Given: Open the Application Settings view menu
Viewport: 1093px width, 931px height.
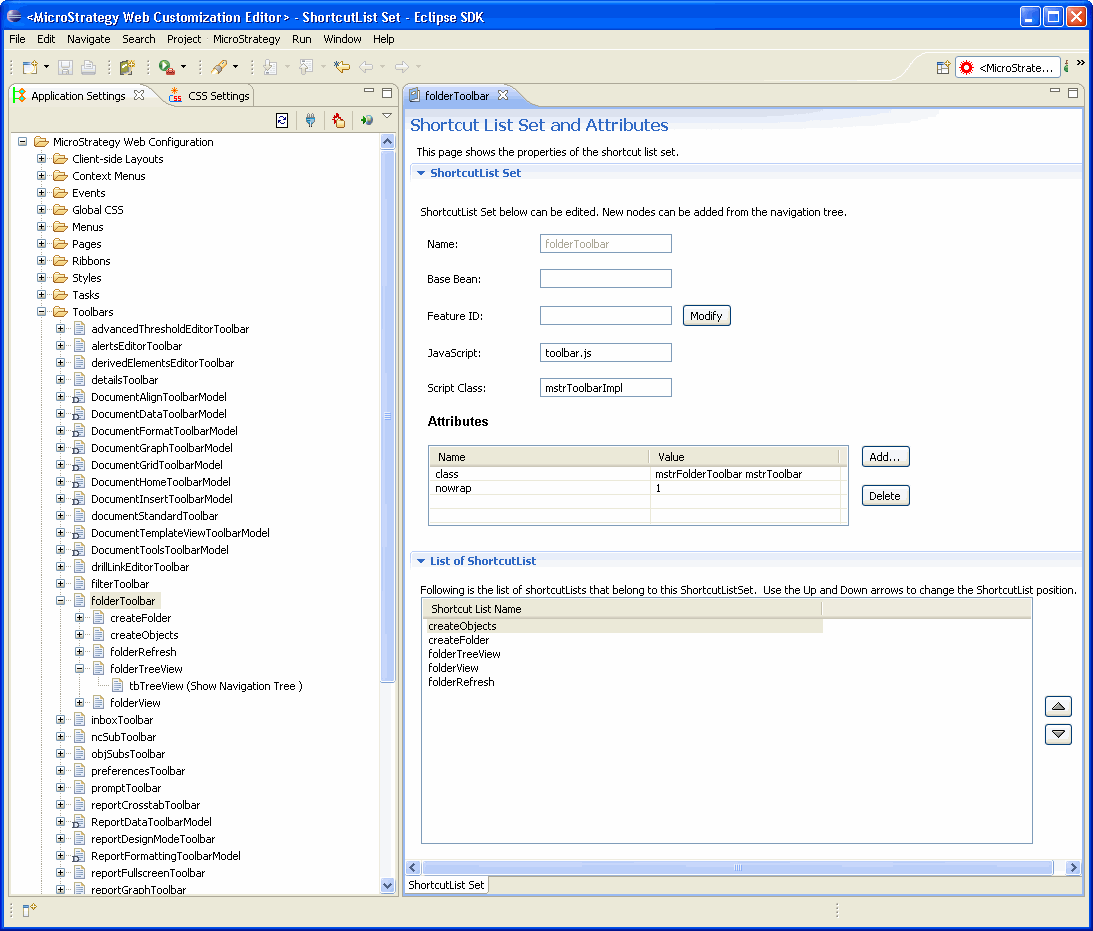Looking at the screenshot, I should 387,116.
